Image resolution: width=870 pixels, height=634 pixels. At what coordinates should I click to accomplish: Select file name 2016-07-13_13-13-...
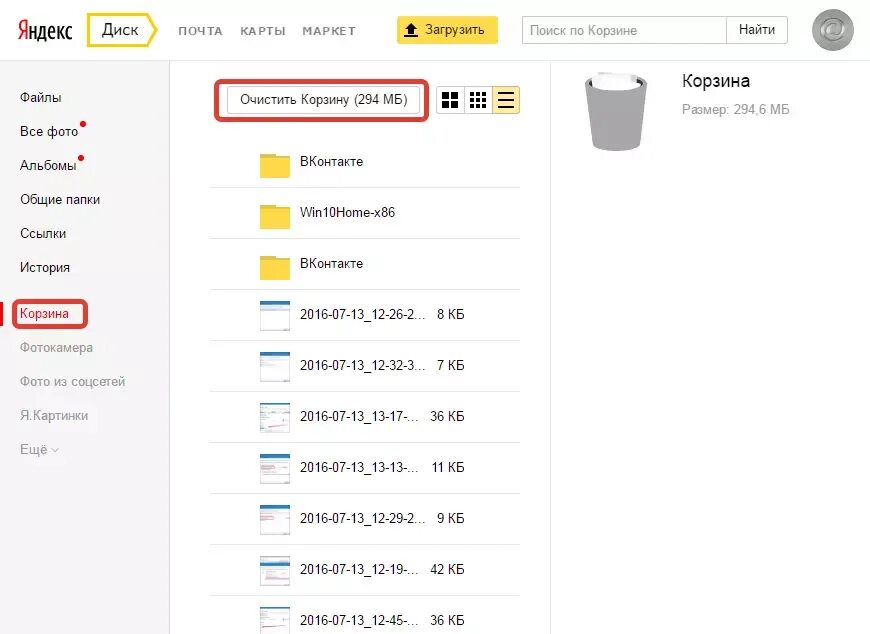tap(359, 468)
